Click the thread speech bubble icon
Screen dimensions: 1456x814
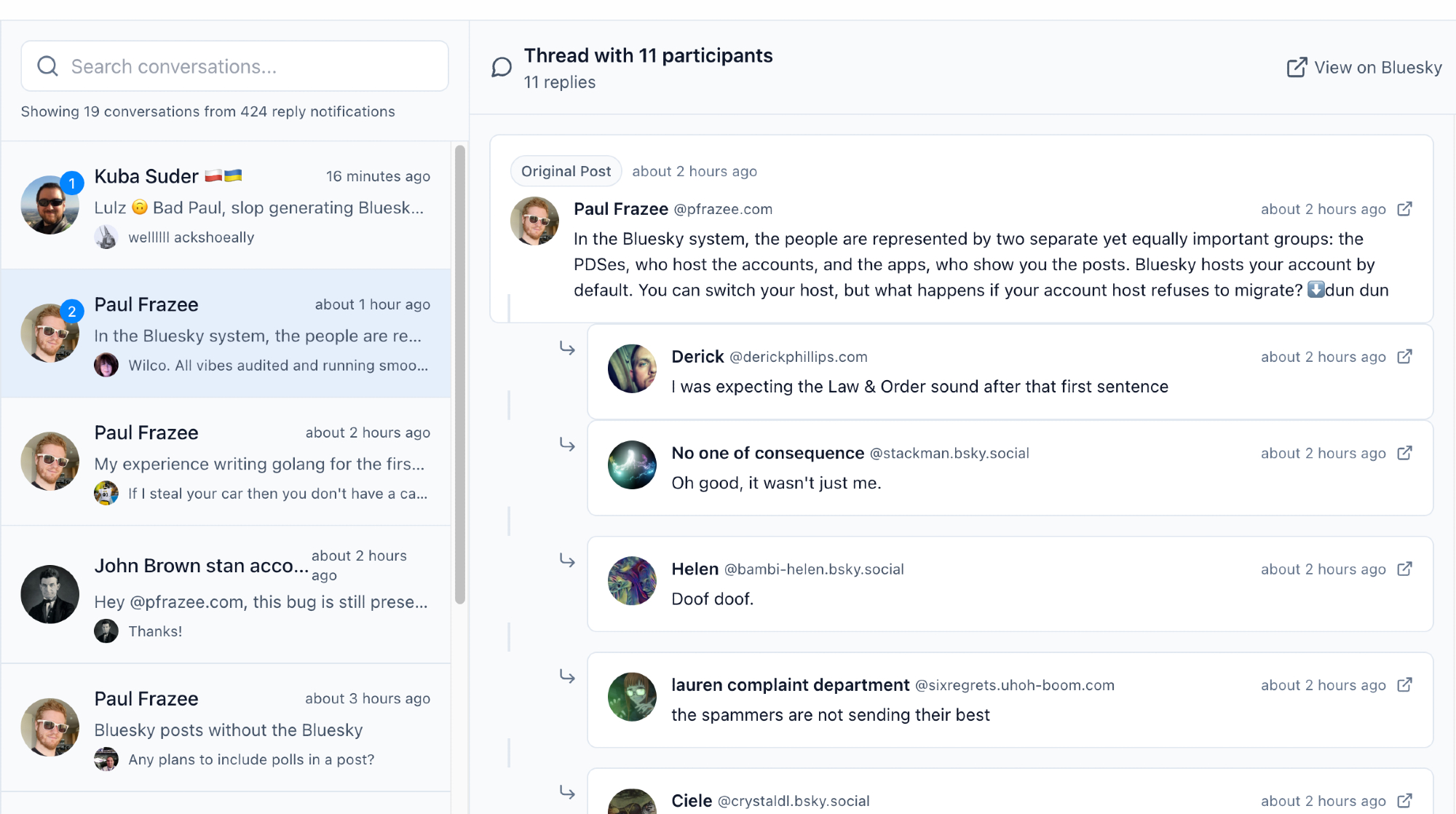[x=502, y=68]
